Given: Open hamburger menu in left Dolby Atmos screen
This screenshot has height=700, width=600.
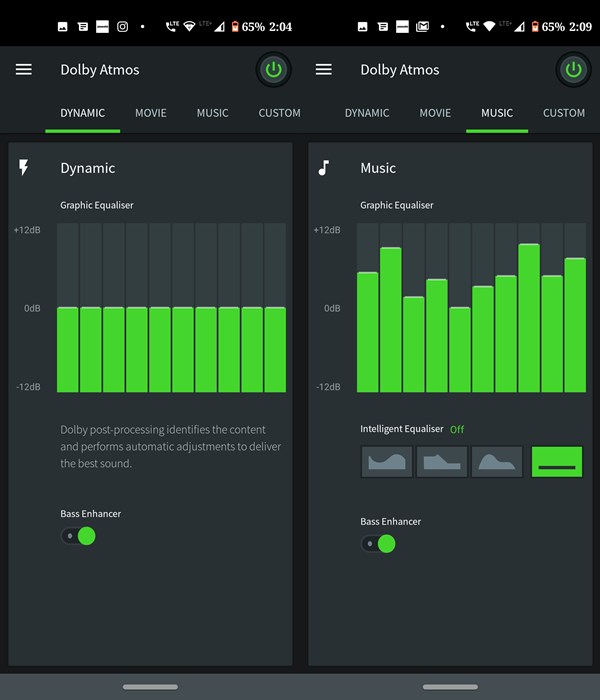Looking at the screenshot, I should pyautogui.click(x=24, y=70).
